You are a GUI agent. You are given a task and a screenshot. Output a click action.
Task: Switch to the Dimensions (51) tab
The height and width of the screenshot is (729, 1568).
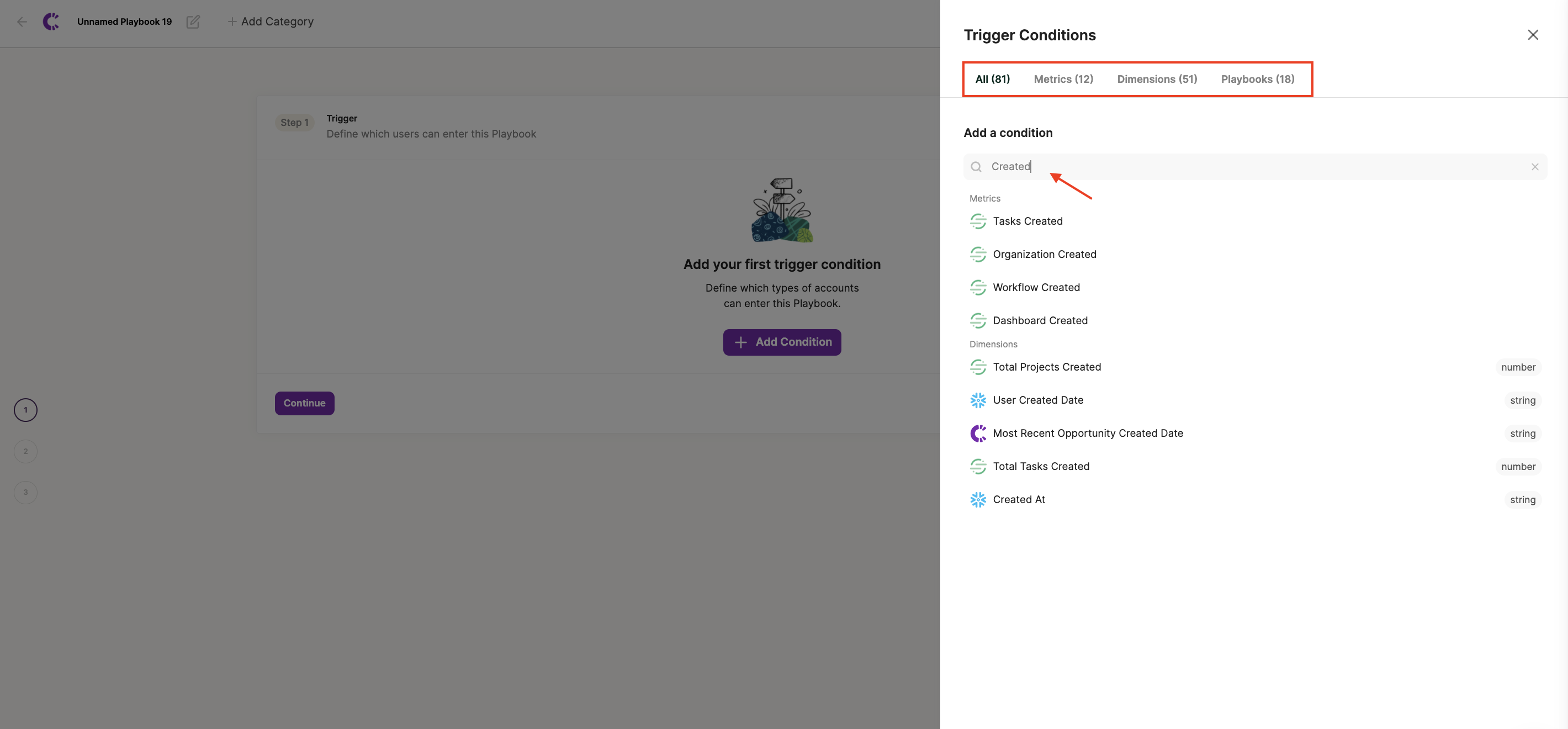(x=1157, y=79)
